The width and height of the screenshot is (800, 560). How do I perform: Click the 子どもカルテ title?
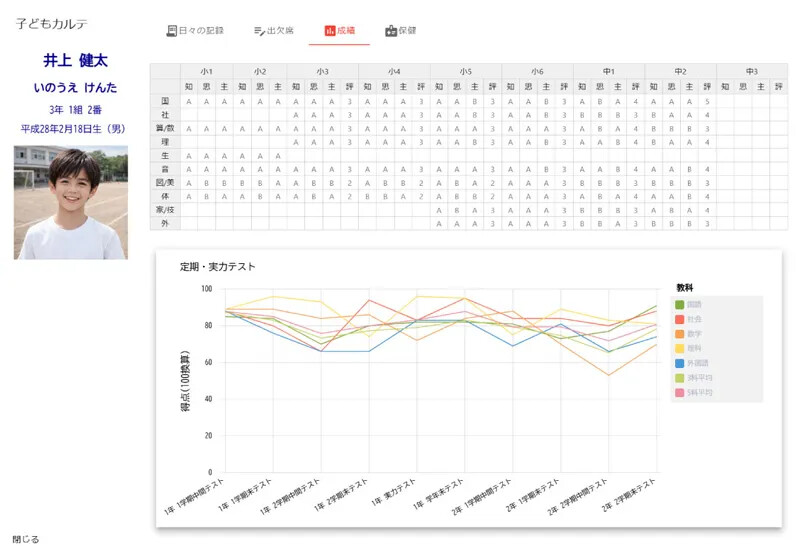coord(52,23)
